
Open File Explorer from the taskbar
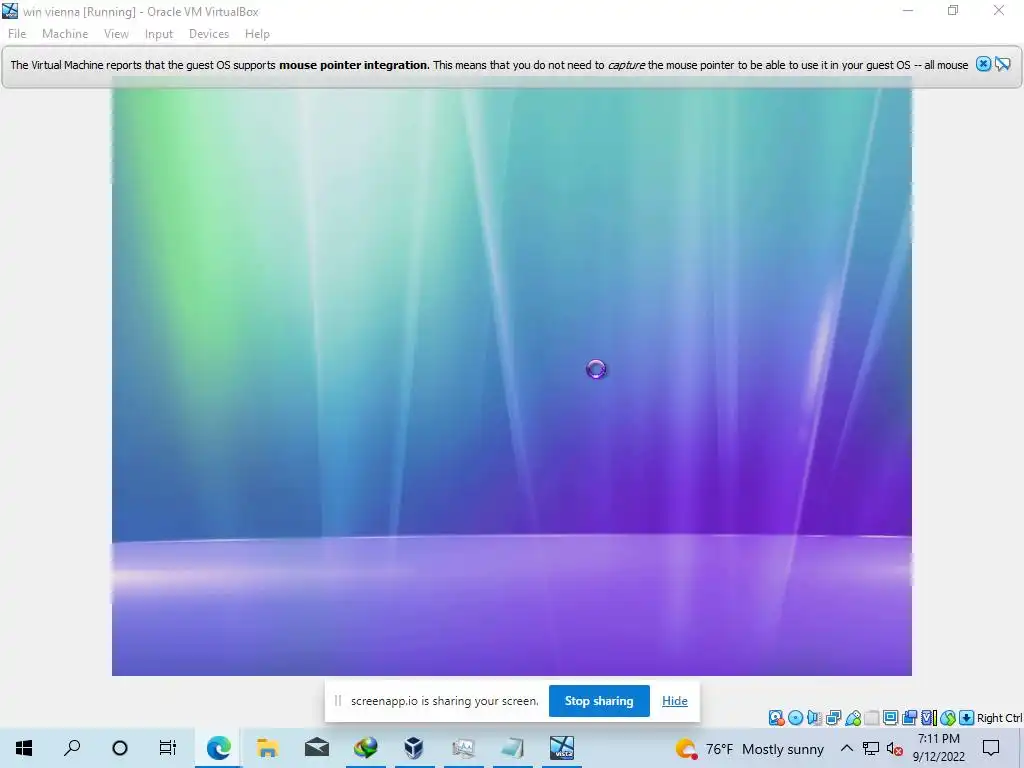(x=268, y=748)
